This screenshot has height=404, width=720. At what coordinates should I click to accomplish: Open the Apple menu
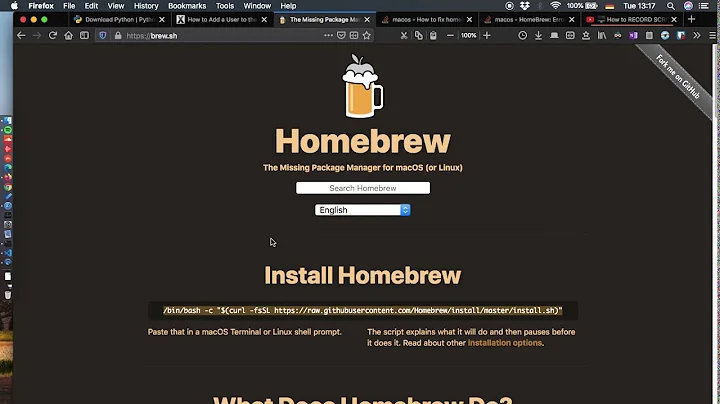coord(14,6)
